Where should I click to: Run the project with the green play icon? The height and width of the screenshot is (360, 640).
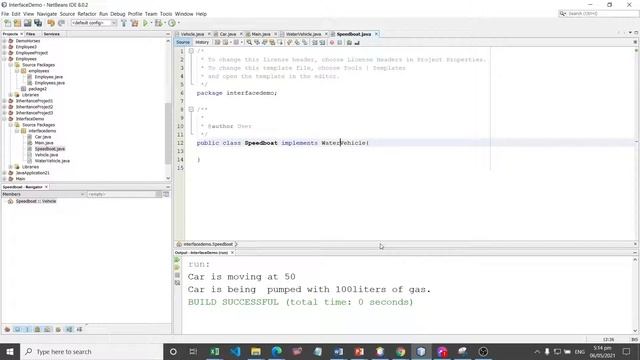(145, 23)
